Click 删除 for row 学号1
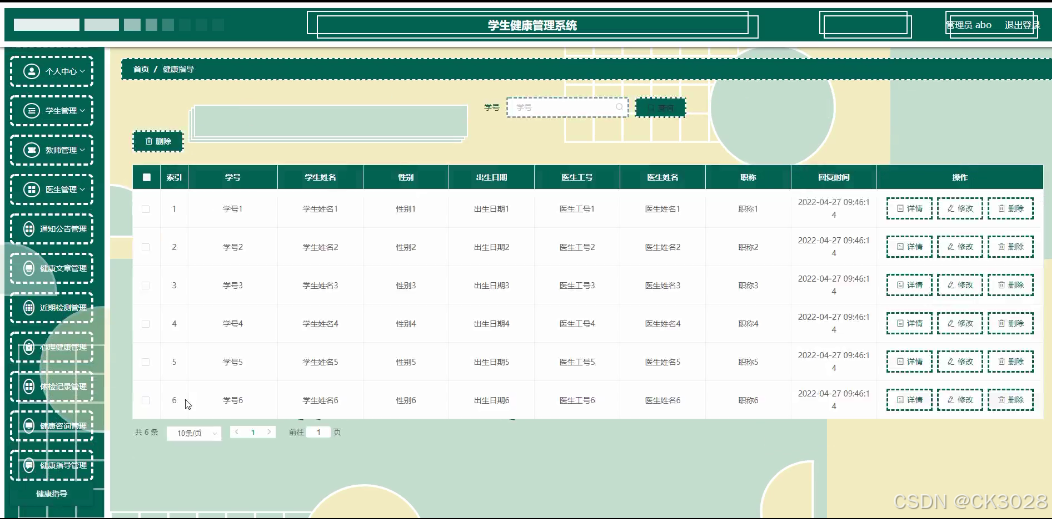The image size is (1052, 519). click(1011, 209)
